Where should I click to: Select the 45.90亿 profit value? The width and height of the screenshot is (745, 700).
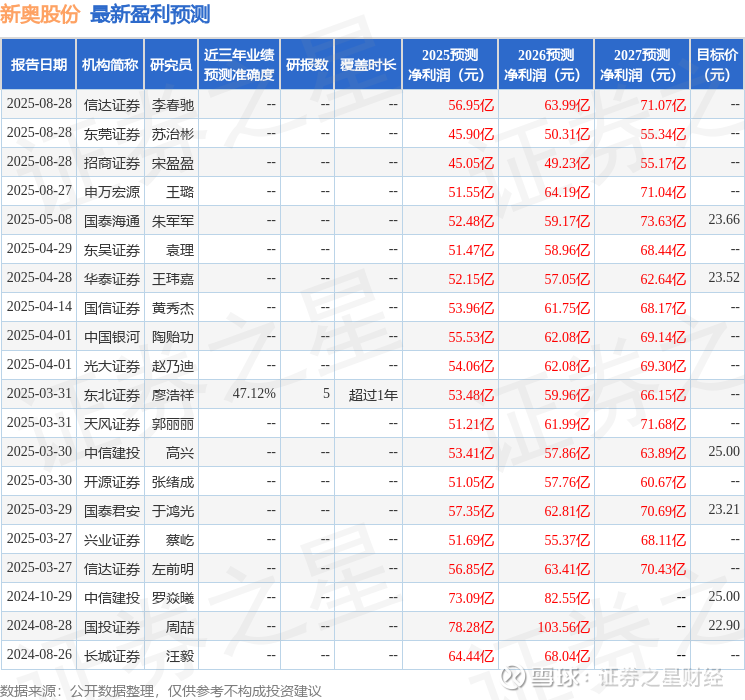point(471,134)
